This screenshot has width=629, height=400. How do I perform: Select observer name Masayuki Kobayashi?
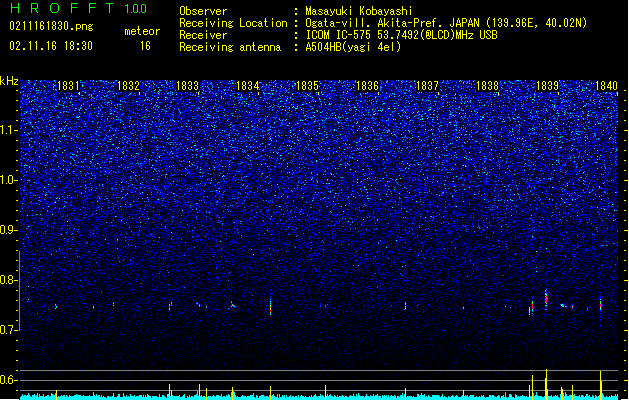(359, 11)
